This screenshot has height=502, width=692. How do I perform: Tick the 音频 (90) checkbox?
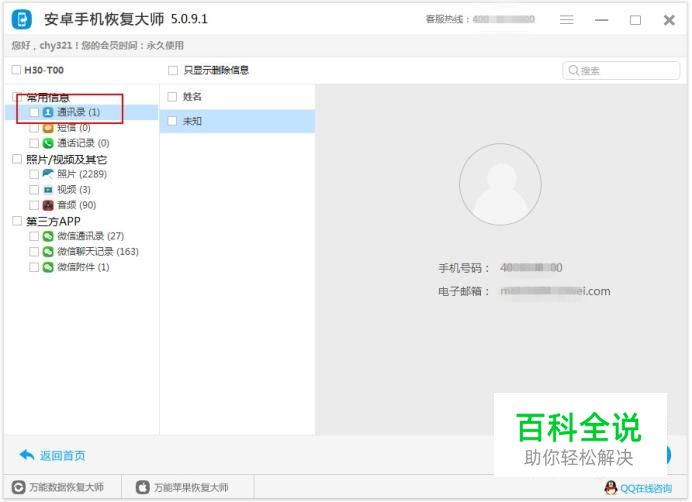pos(34,205)
